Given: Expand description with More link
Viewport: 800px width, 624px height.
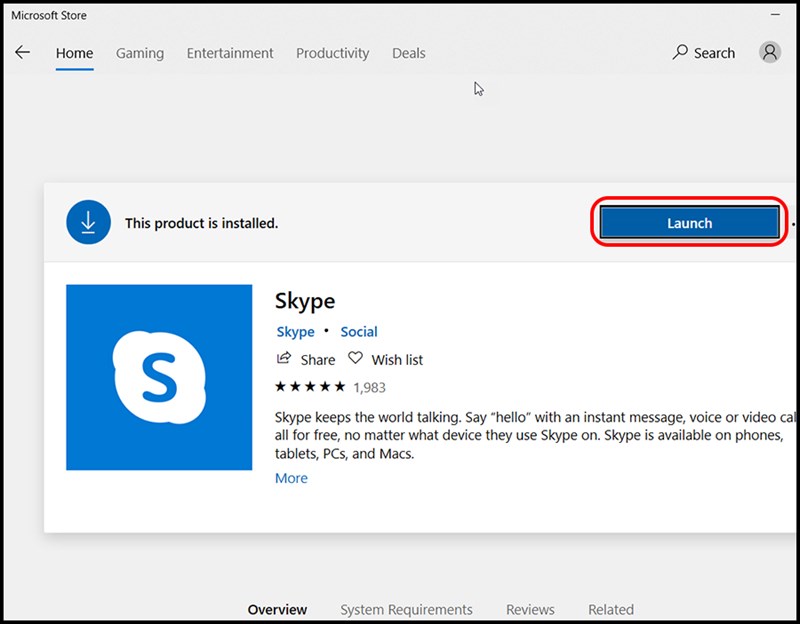Looking at the screenshot, I should (x=291, y=478).
